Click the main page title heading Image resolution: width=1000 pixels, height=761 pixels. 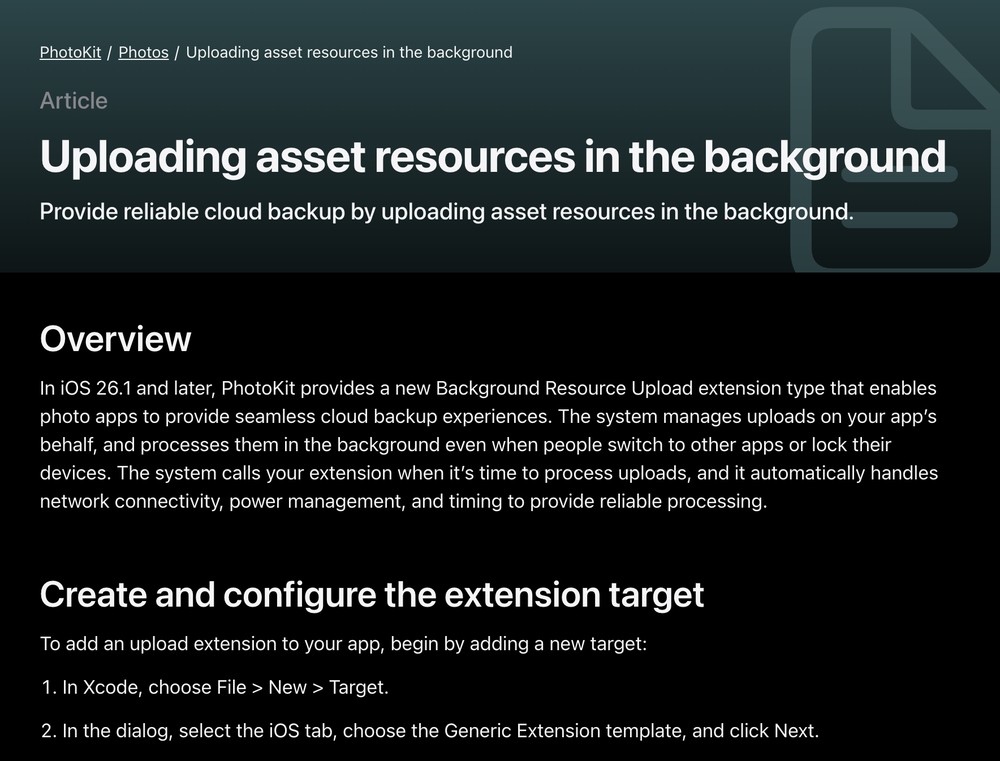coord(492,157)
